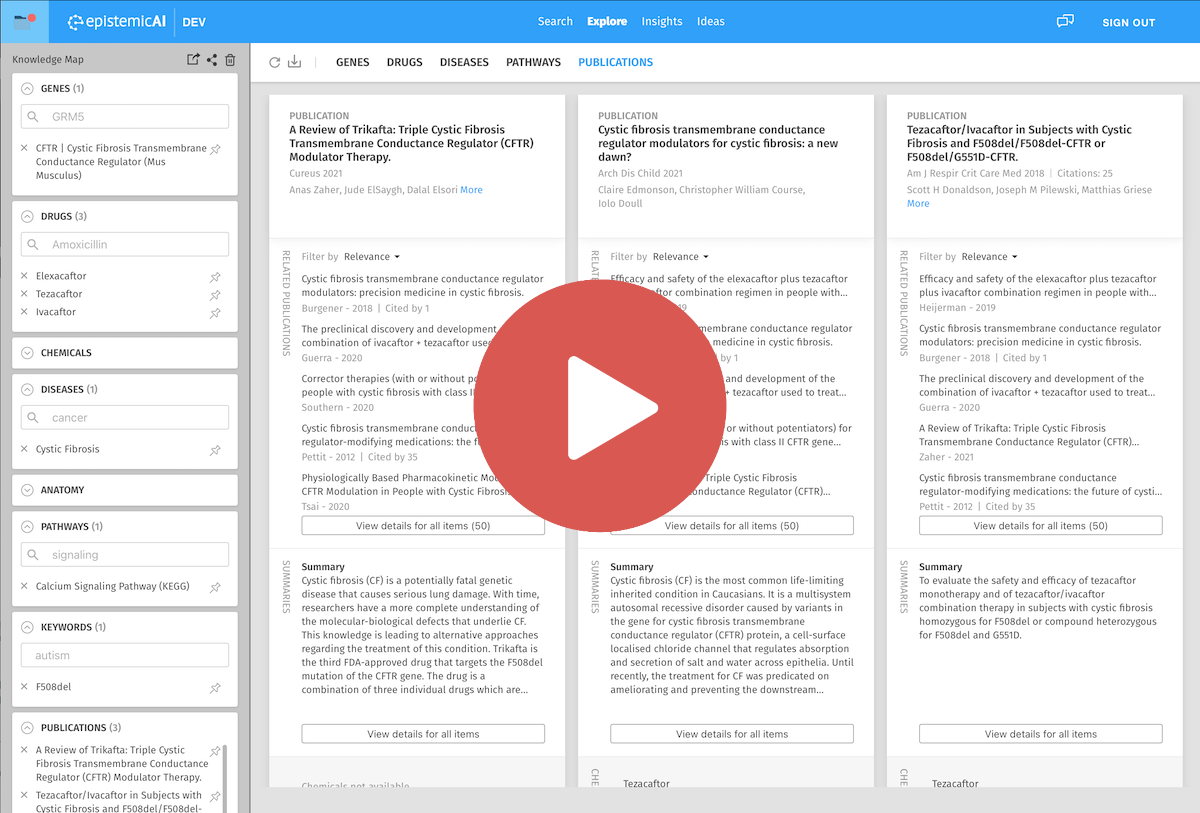Switch to the PATHWAYS tab
The width and height of the screenshot is (1200, 813).
[x=533, y=62]
